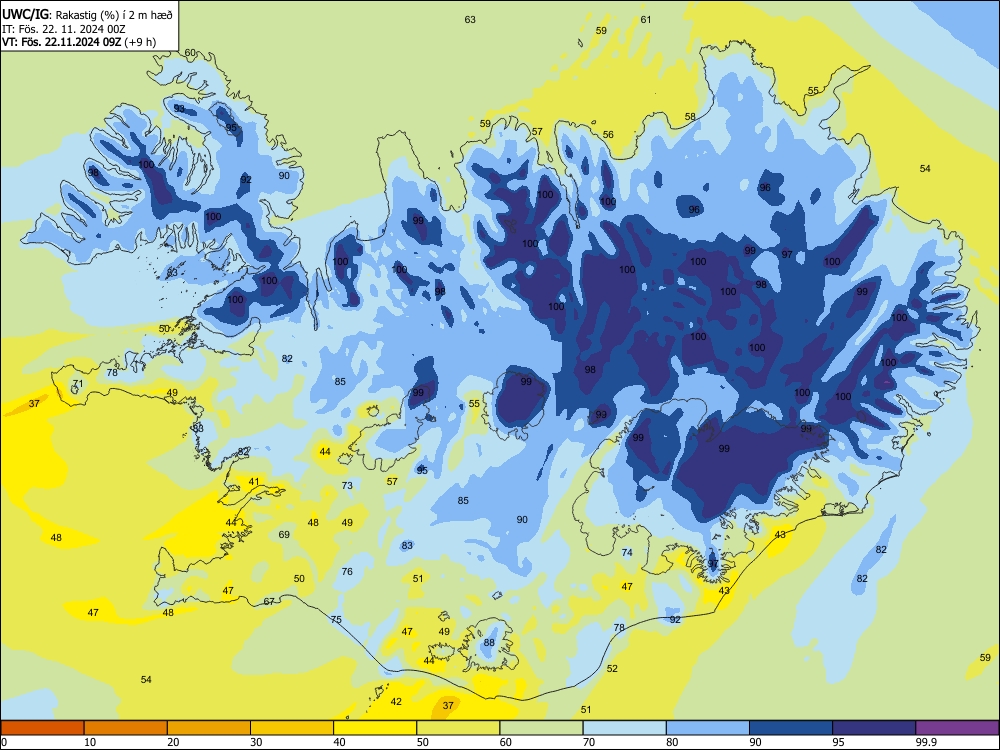The image size is (1000, 750).
Task: Select the purple legend swatch above 99.9
Action: click(957, 728)
